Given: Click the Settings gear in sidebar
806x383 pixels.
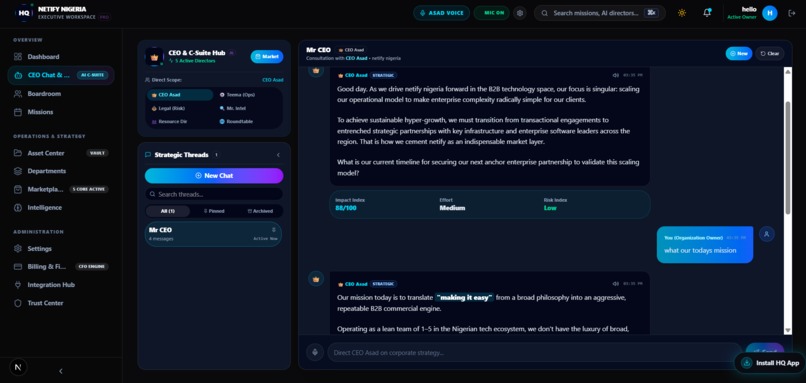Looking at the screenshot, I should point(19,248).
